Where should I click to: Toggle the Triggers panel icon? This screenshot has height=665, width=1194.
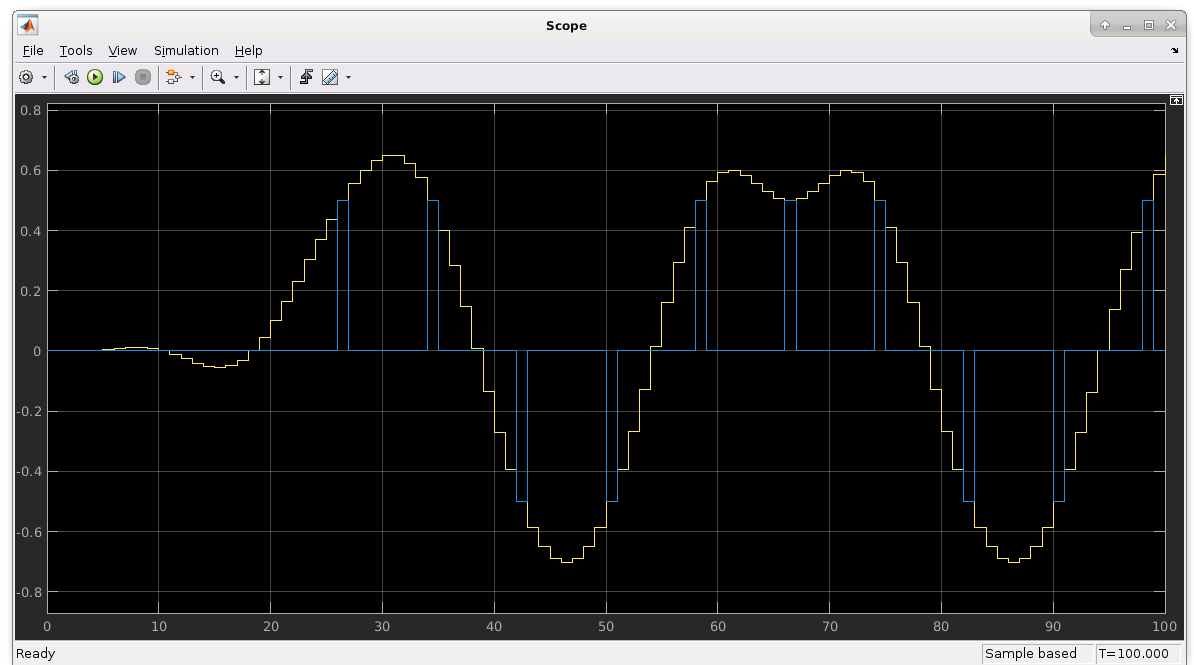[306, 77]
